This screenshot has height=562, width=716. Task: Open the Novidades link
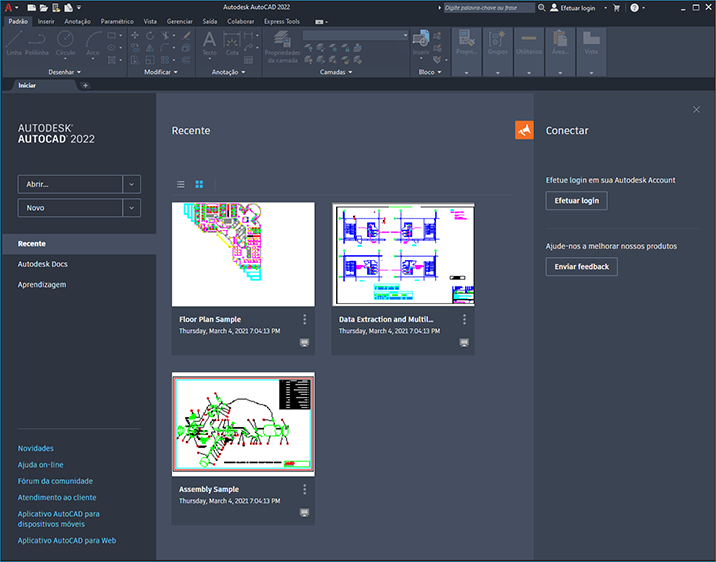36,448
